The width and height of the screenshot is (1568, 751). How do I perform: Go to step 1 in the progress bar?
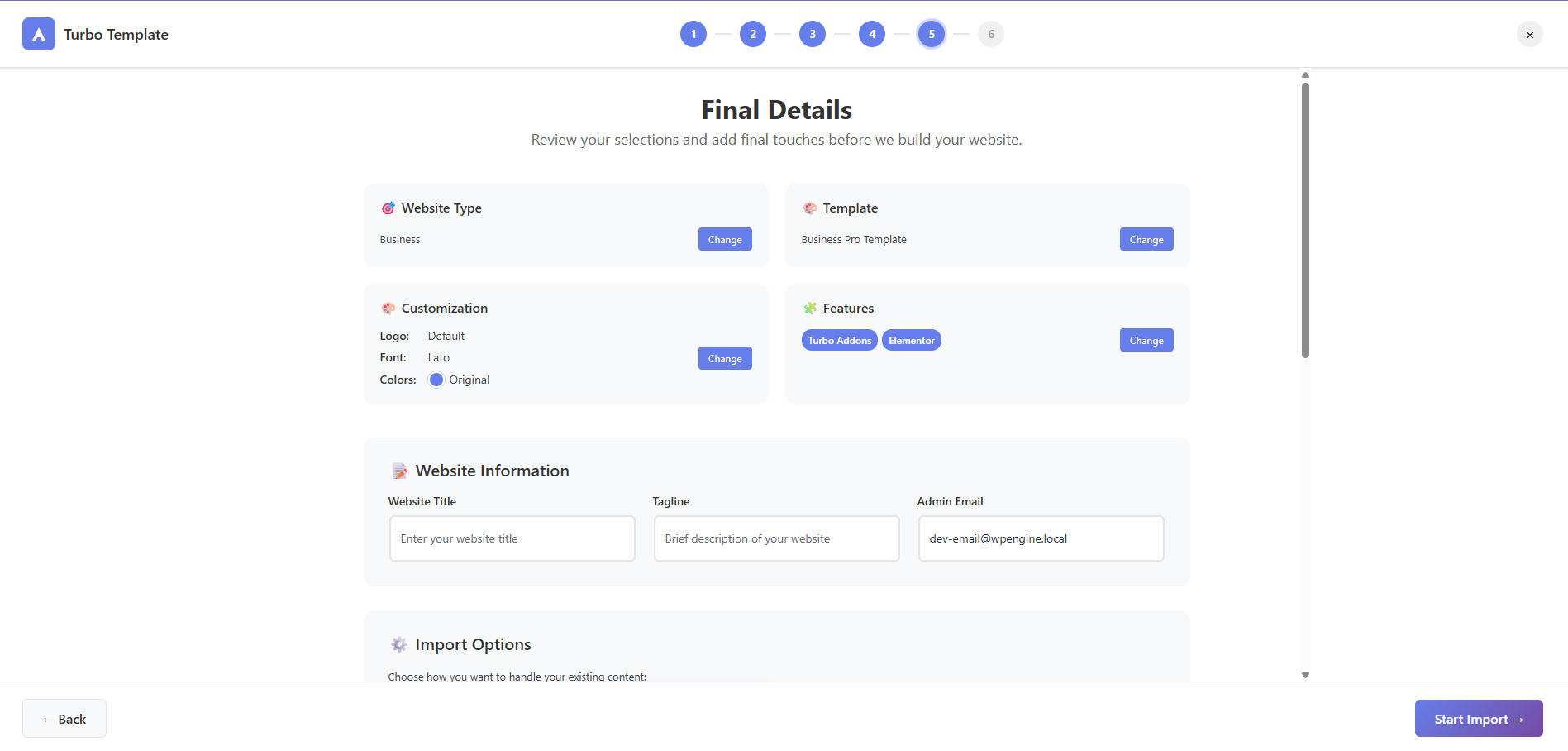[x=693, y=34]
